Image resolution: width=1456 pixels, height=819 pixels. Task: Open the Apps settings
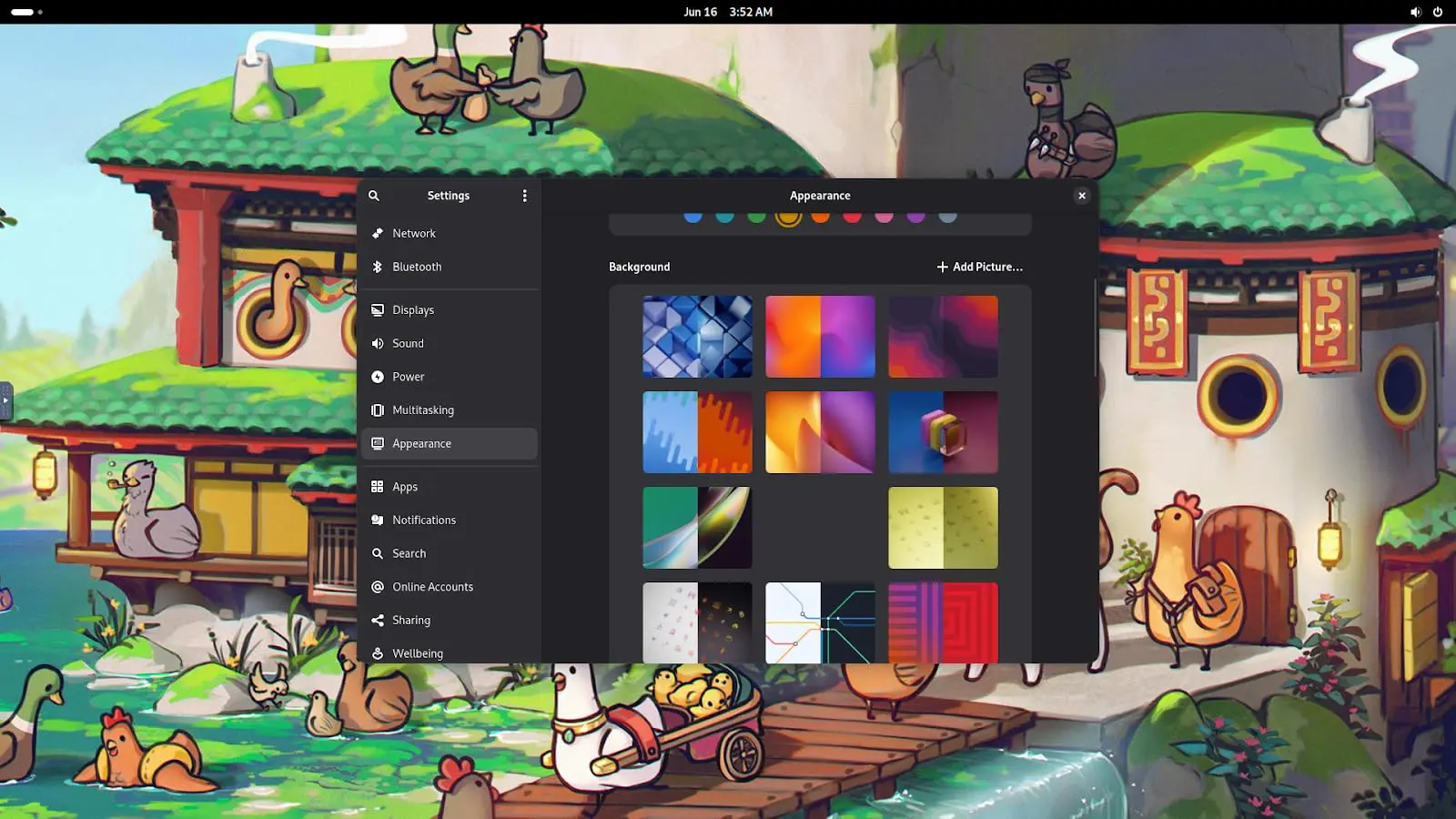[x=450, y=487]
